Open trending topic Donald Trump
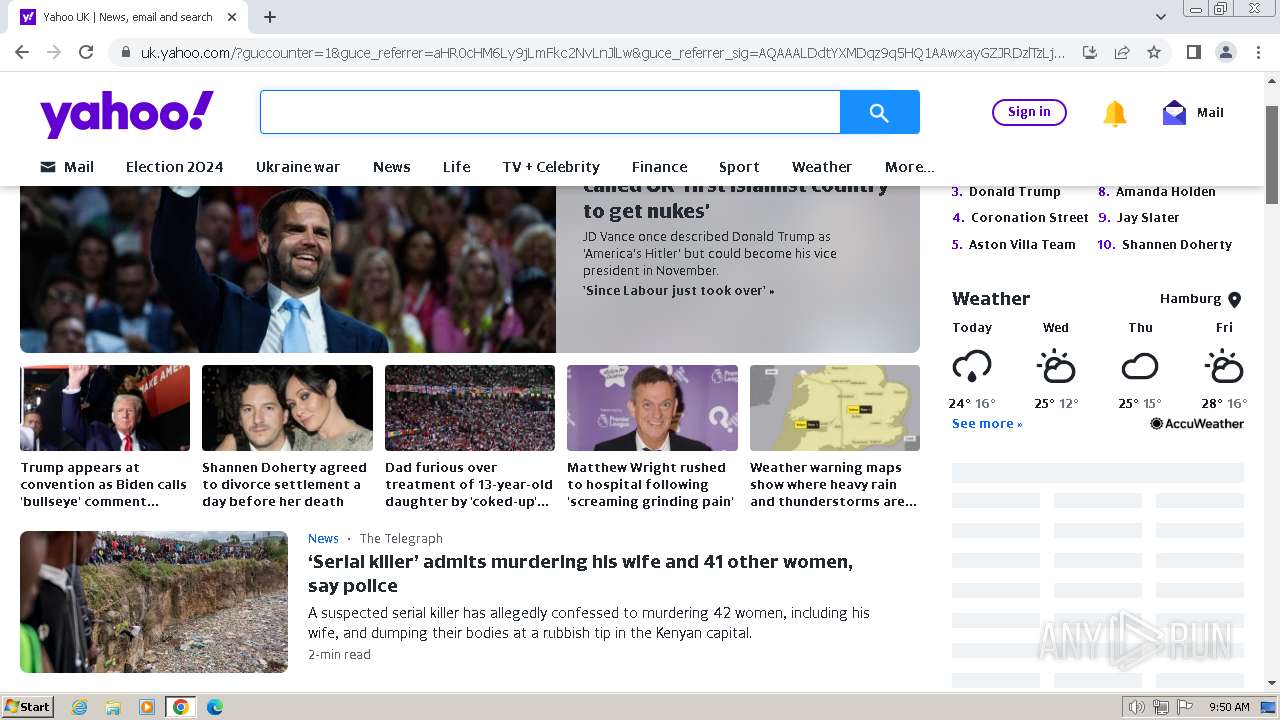This screenshot has height=720, width=1280. [x=1014, y=192]
